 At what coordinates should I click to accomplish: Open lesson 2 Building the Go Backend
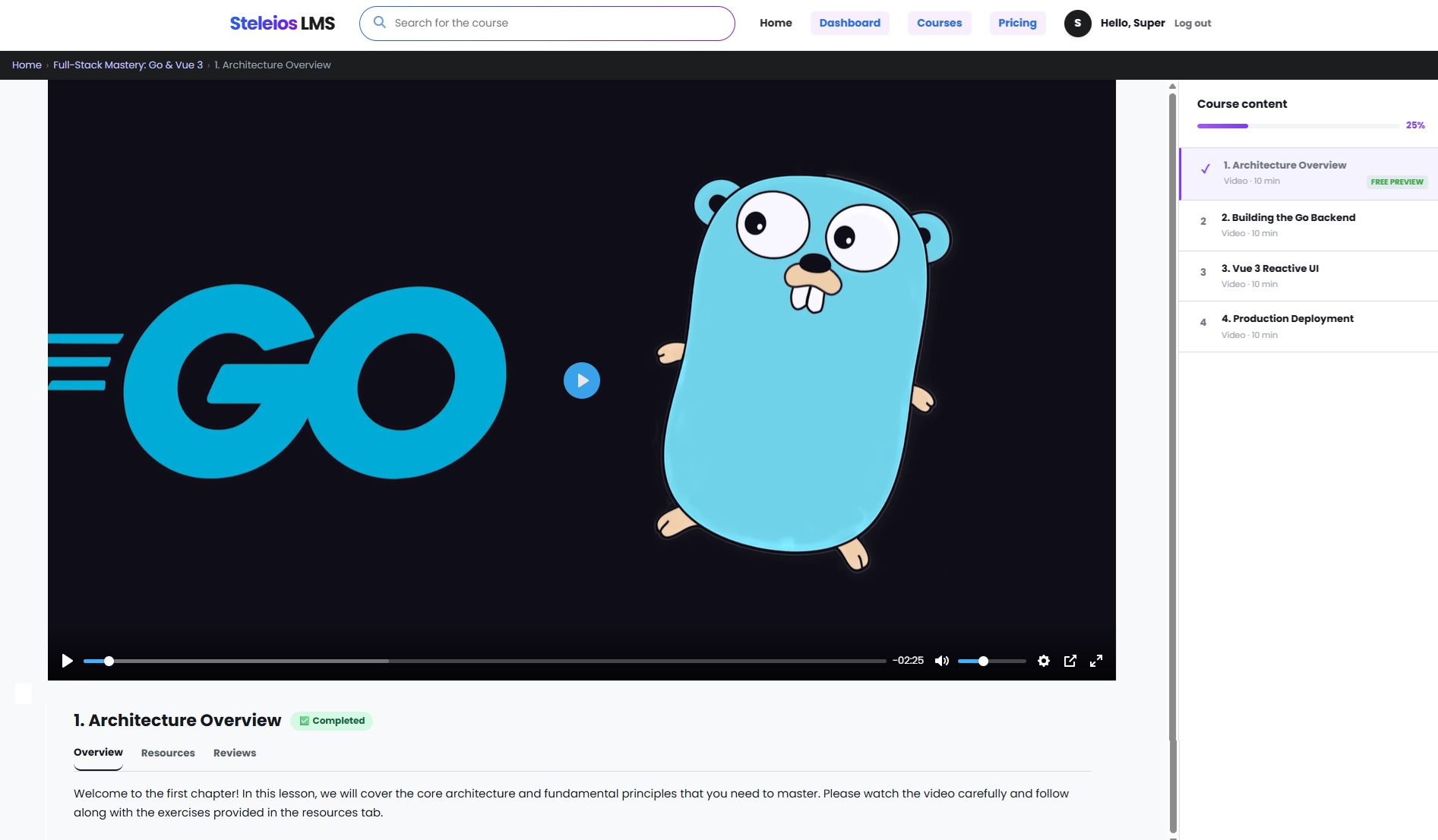pos(1308,226)
